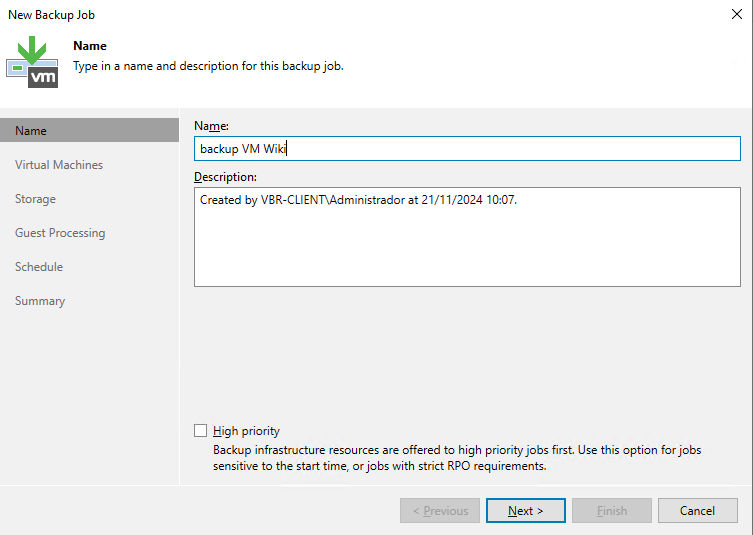This screenshot has height=535, width=753.
Task: Click the bold Name heading in header
Action: [90, 46]
